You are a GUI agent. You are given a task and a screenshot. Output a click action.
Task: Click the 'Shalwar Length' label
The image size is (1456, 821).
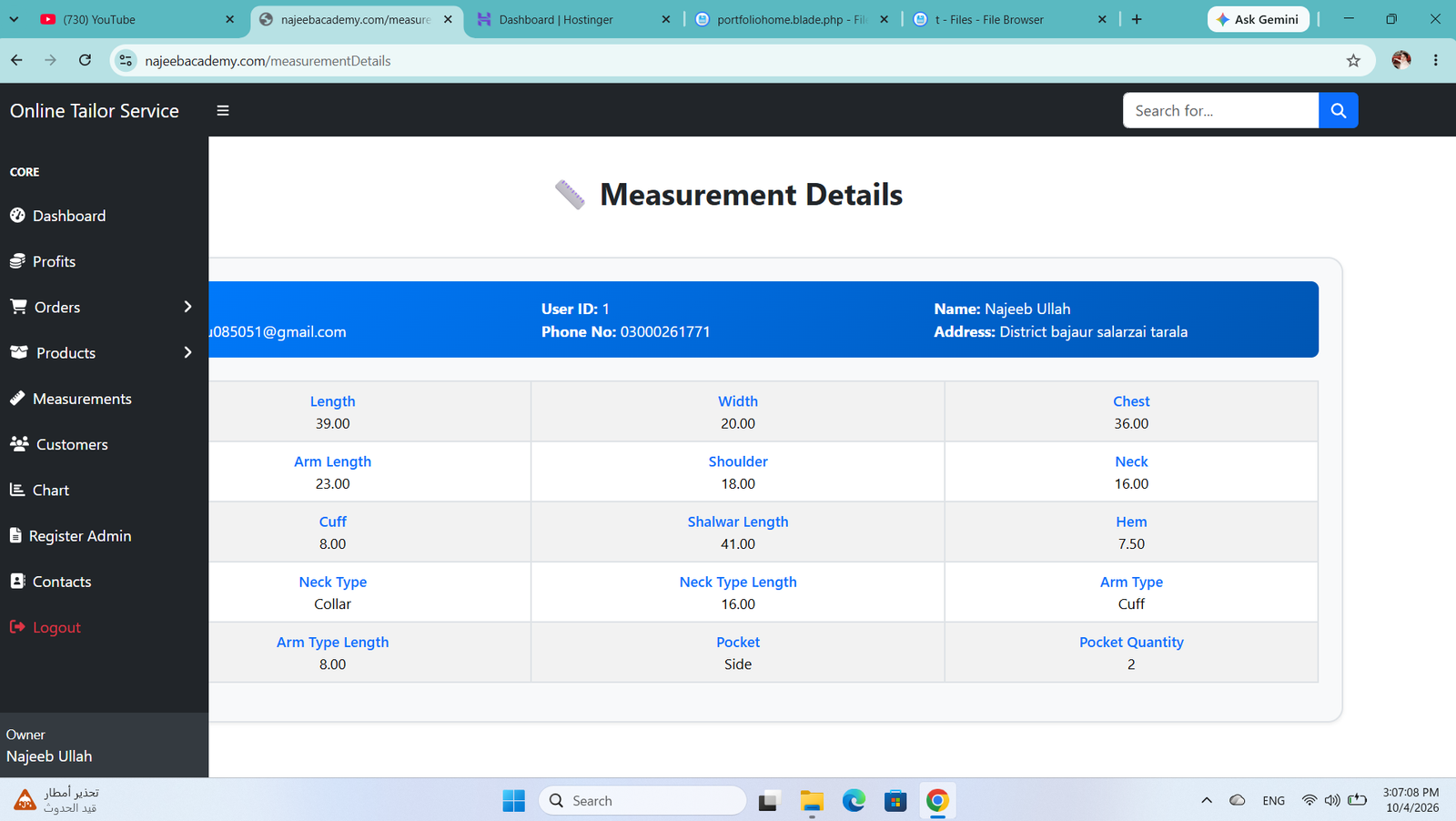coord(738,522)
